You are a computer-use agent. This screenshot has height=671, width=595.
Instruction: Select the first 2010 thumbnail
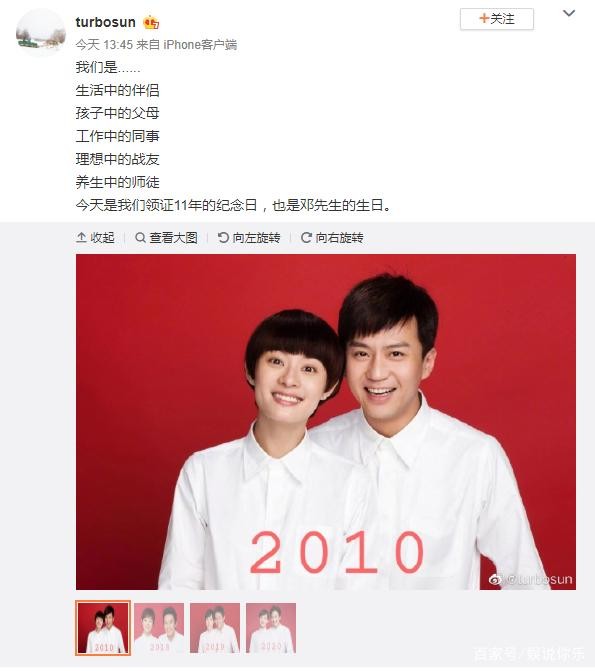click(x=103, y=628)
